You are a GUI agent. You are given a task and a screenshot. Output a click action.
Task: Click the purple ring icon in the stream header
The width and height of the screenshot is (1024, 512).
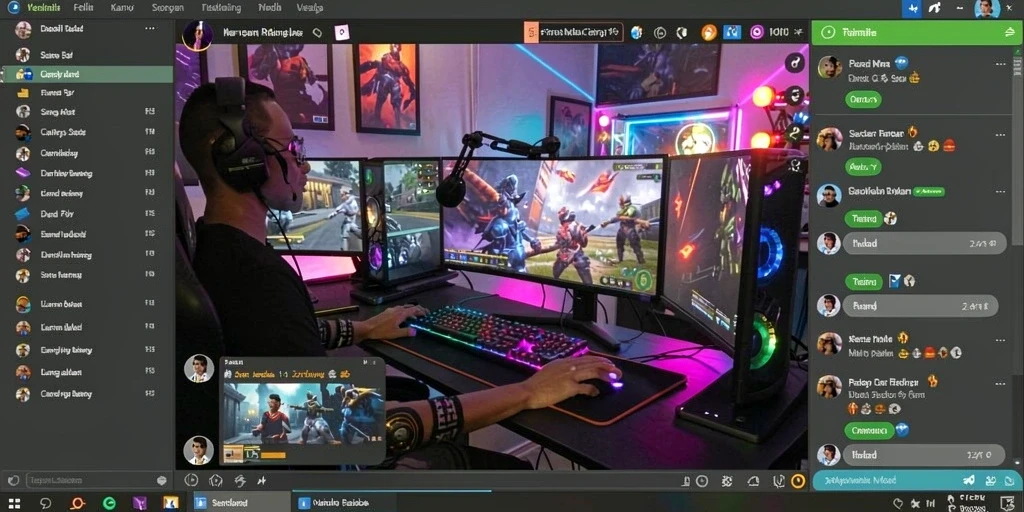(757, 32)
